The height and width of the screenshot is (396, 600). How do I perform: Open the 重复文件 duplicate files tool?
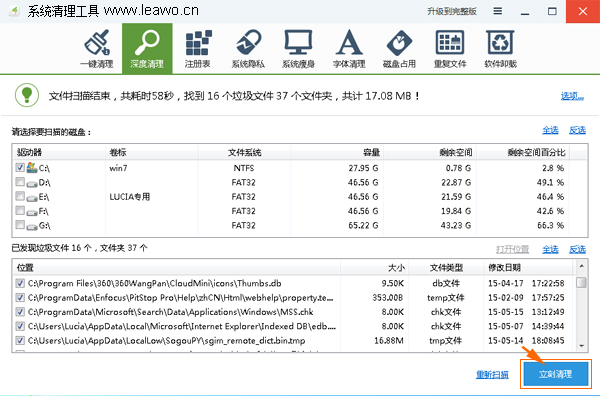point(450,49)
